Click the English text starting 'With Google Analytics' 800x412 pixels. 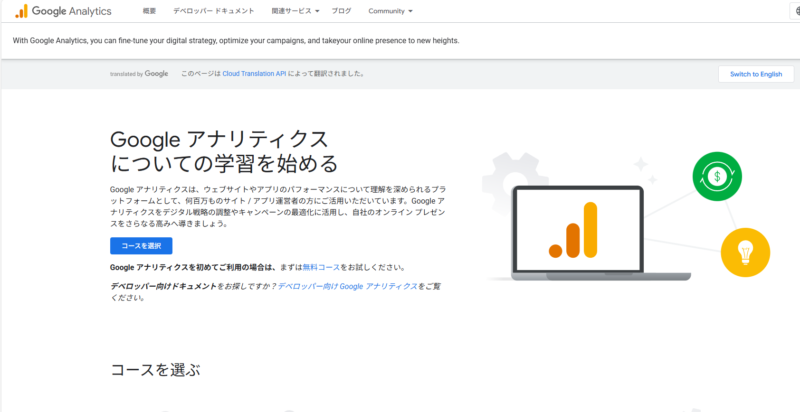click(236, 41)
